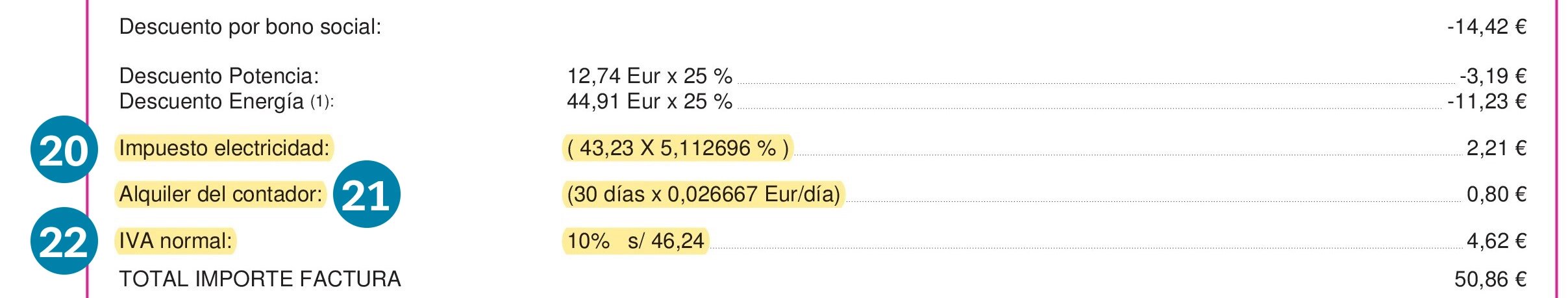Viewport: 1568px width, 298px height.
Task: Click the Descuento Potencia label
Action: point(219,76)
